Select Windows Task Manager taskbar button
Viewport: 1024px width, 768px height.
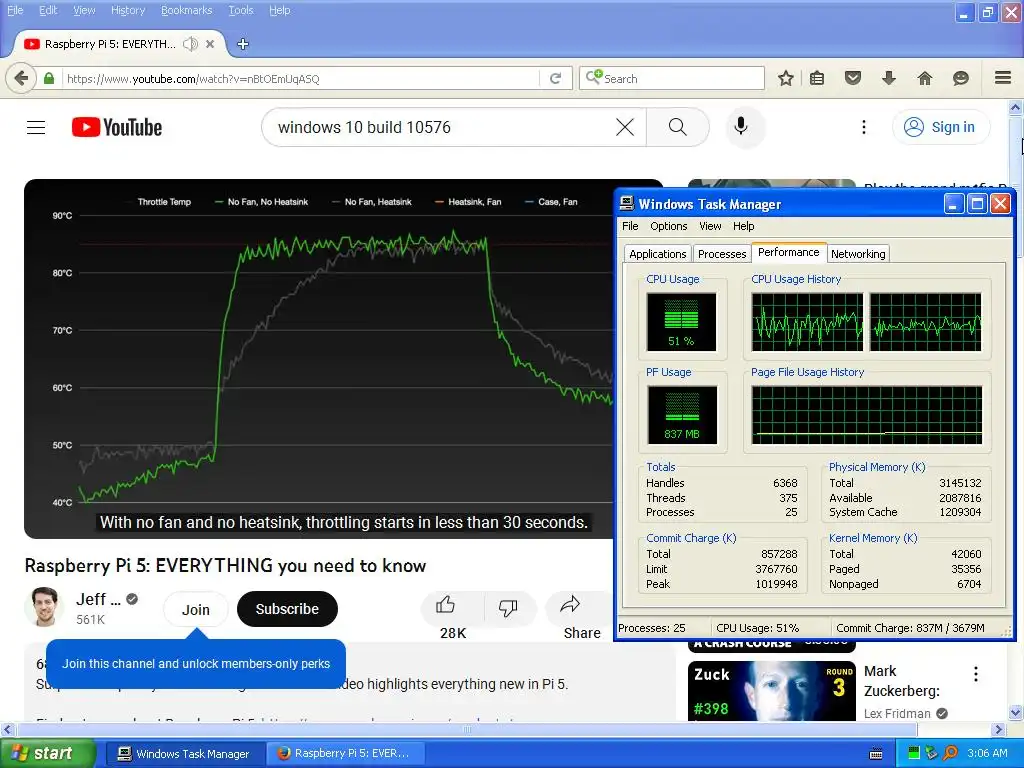(184, 754)
